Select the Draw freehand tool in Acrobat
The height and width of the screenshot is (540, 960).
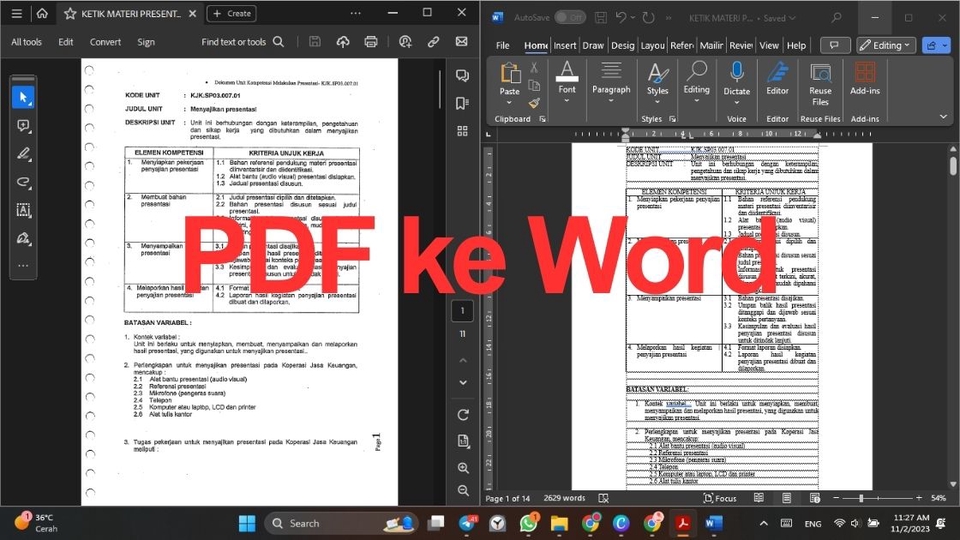point(23,182)
